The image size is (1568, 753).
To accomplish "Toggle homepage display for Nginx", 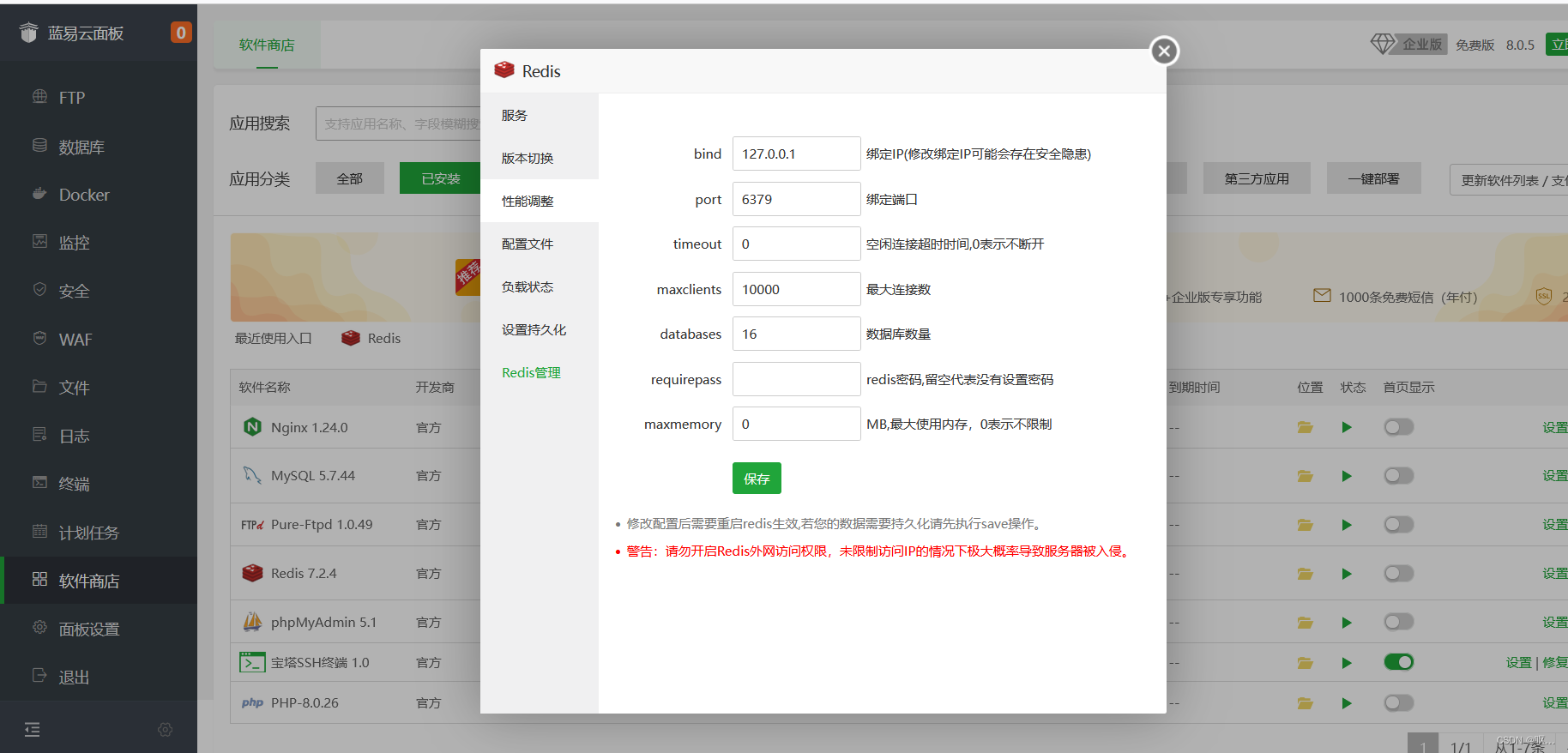I will click(1398, 427).
